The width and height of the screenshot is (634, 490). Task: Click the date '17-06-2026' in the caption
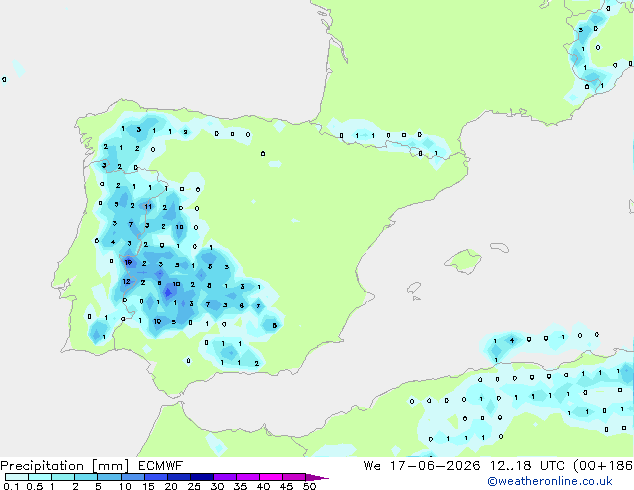coord(435,466)
